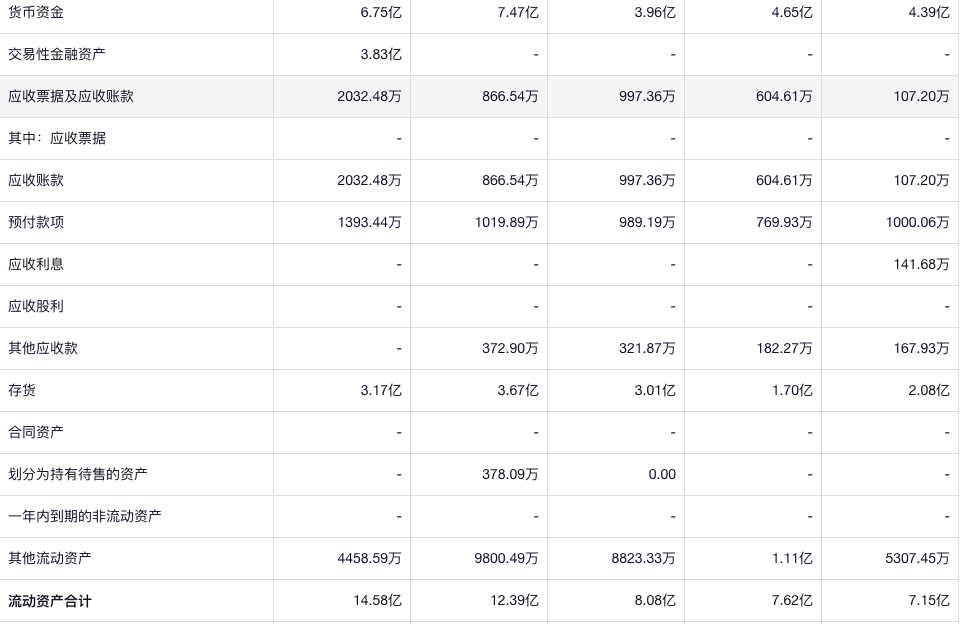Screen dimensions: 963x624
Task: Select the 3.67亿 inventory value cell
Action: click(518, 390)
